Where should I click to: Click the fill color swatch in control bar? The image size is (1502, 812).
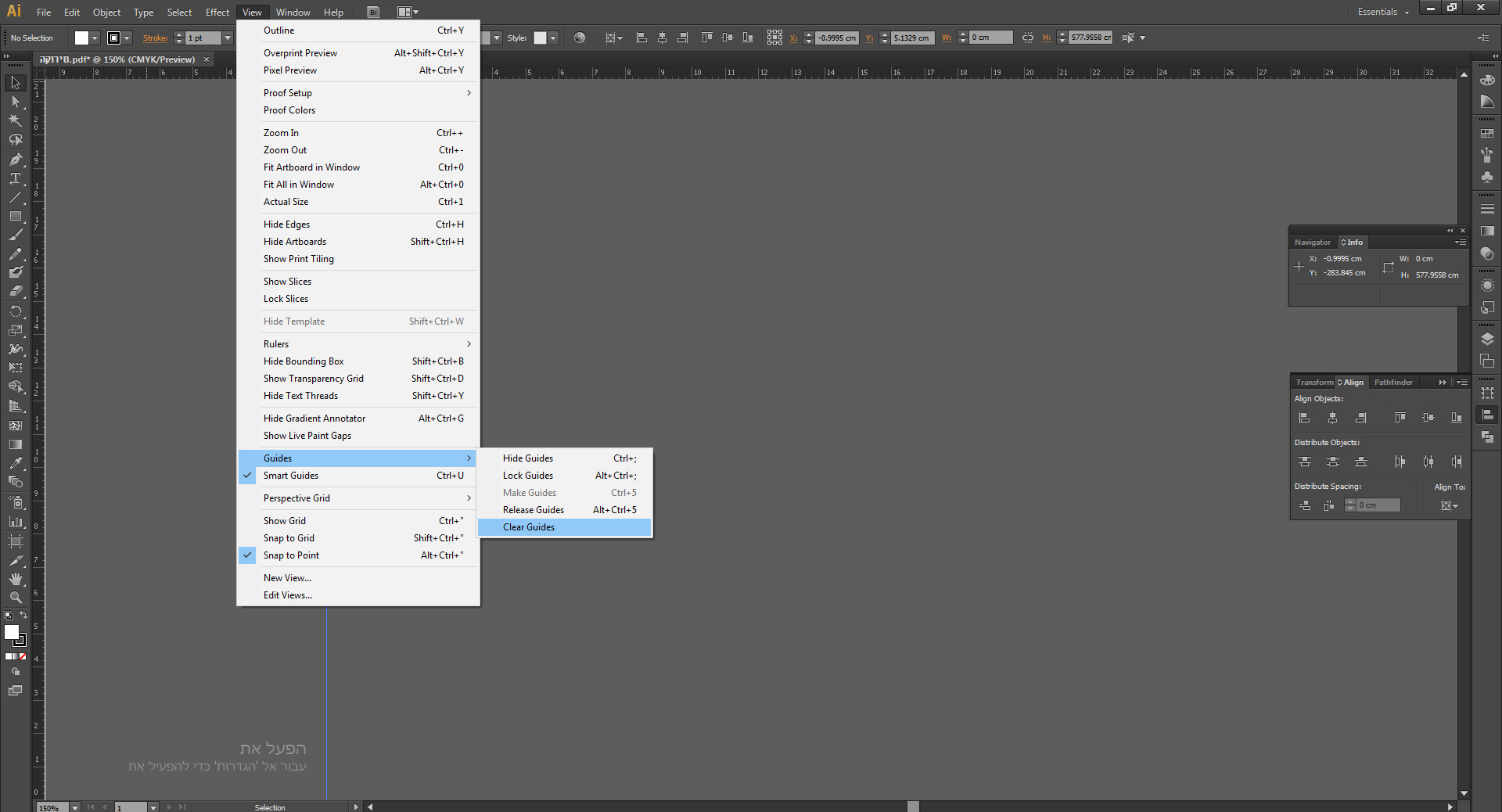[x=81, y=38]
